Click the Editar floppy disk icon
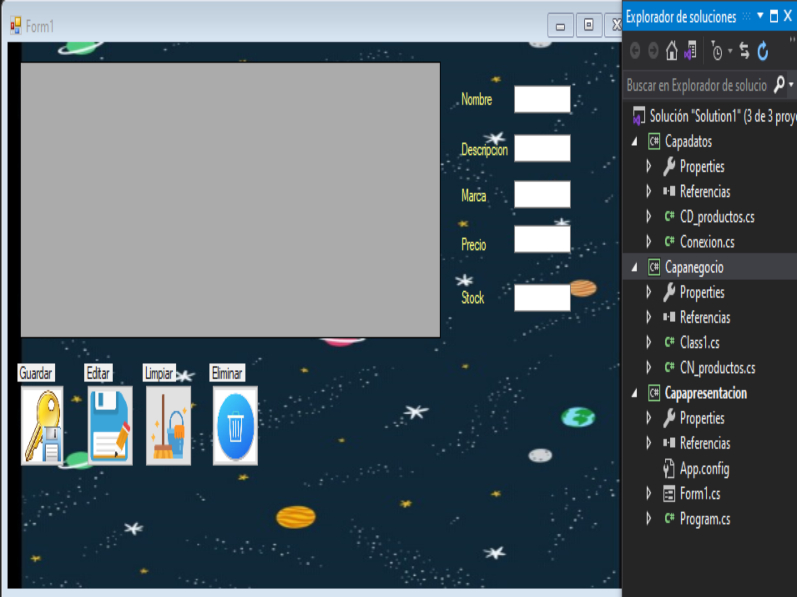 (109, 425)
